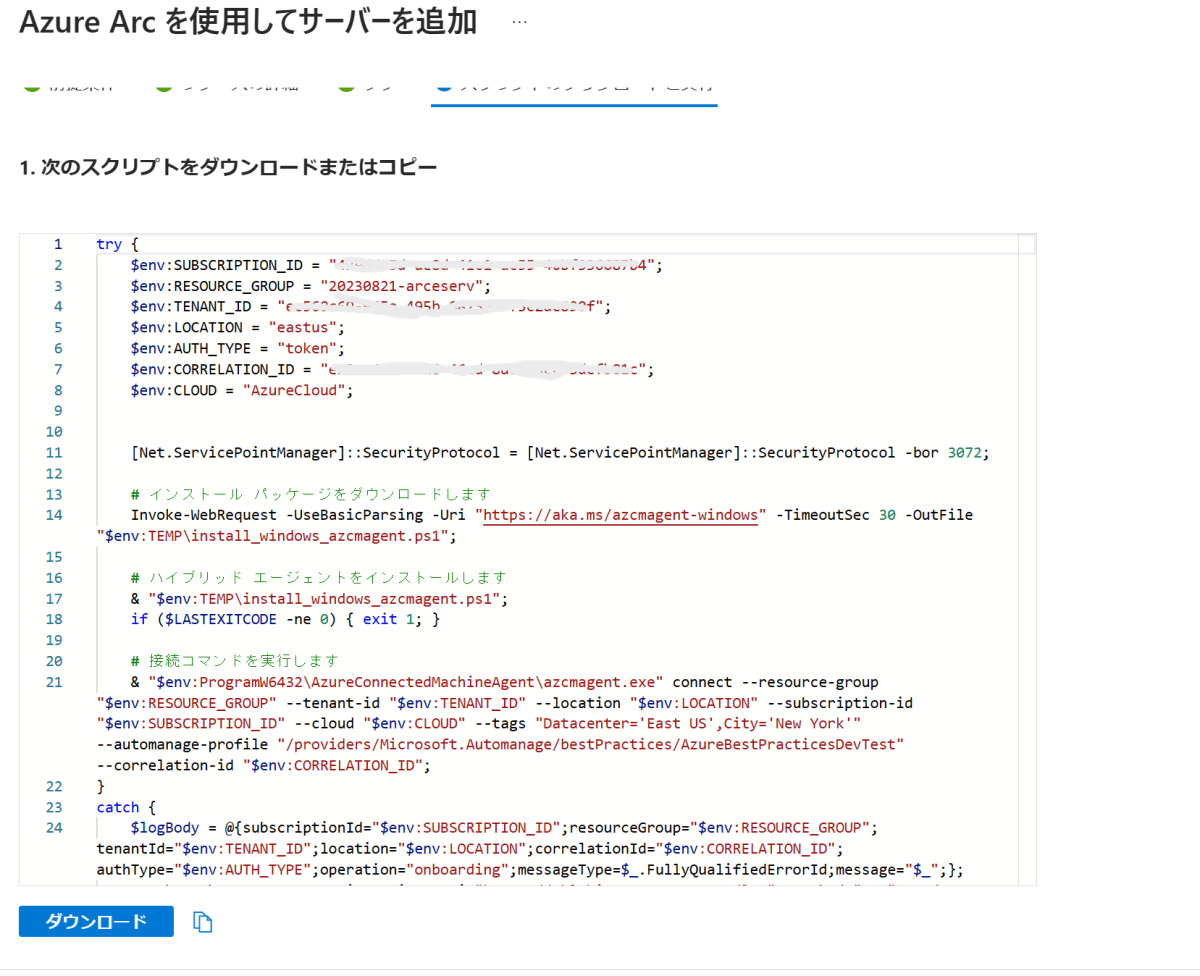Viewport: 1200px width, 976px height.
Task: Click the '-OutFile' parameter
Action: pyautogui.click(x=938, y=515)
